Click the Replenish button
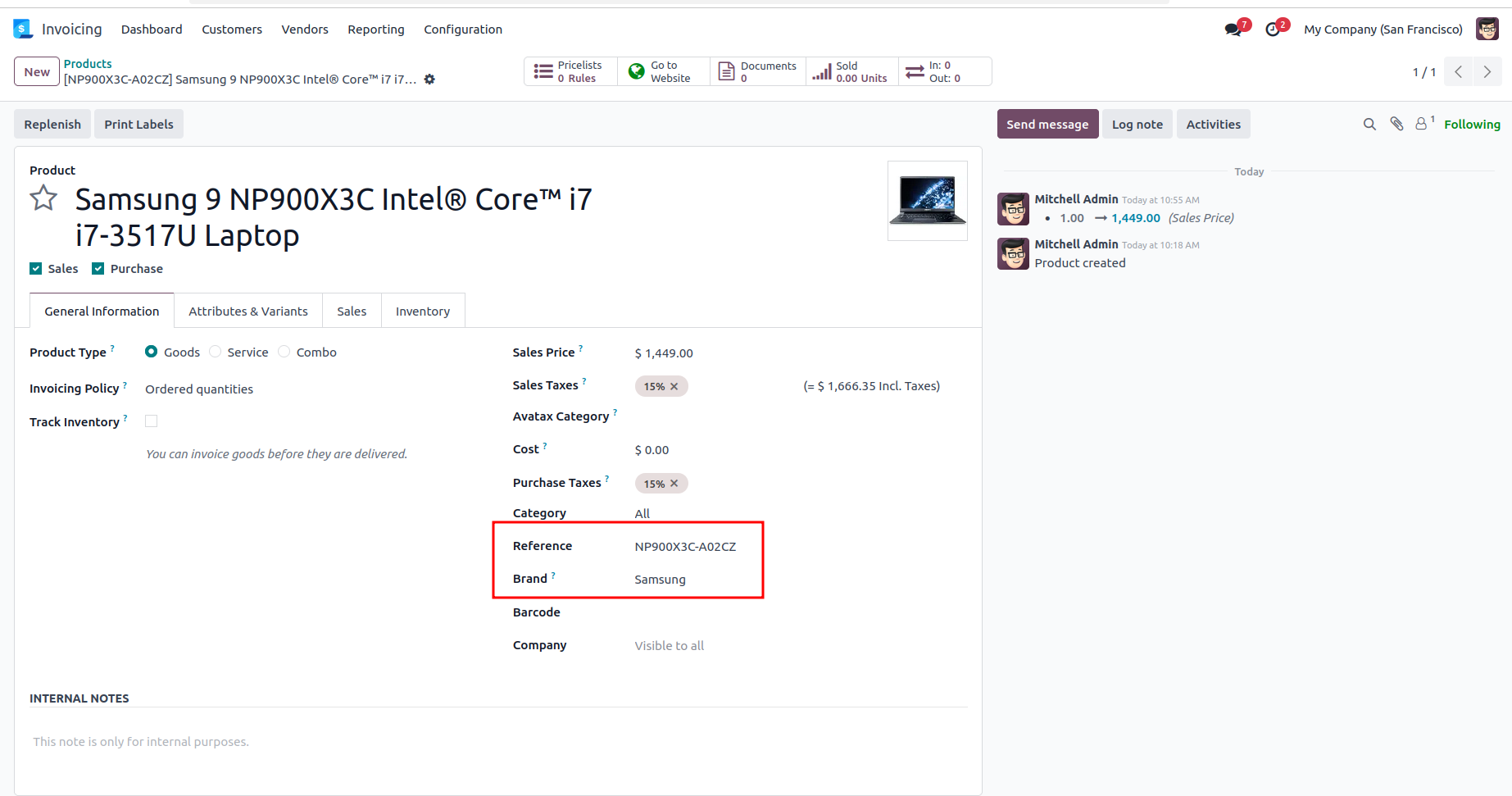The image size is (1512, 796). pyautogui.click(x=52, y=125)
